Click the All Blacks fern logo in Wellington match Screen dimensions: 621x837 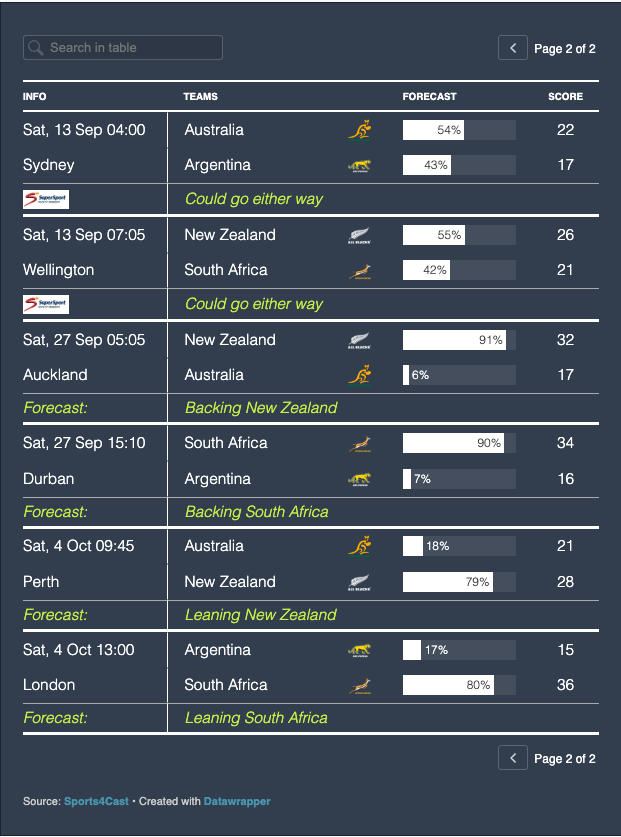coord(359,235)
